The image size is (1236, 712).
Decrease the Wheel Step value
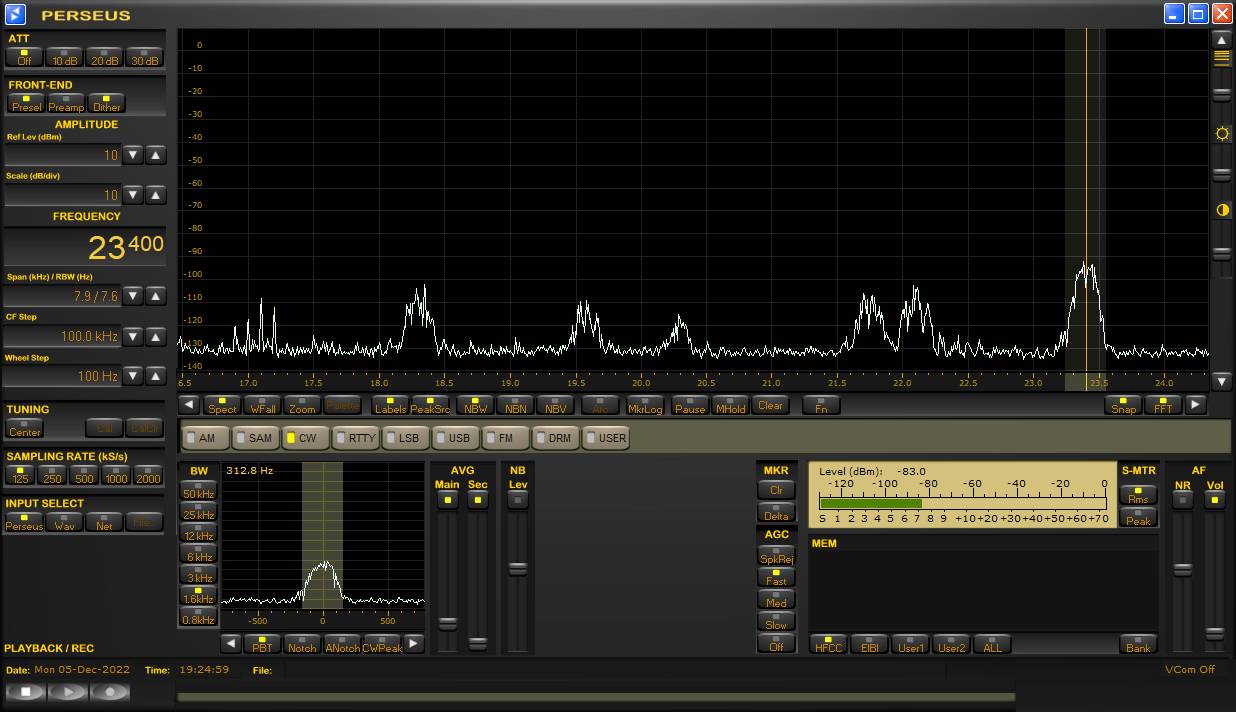133,376
